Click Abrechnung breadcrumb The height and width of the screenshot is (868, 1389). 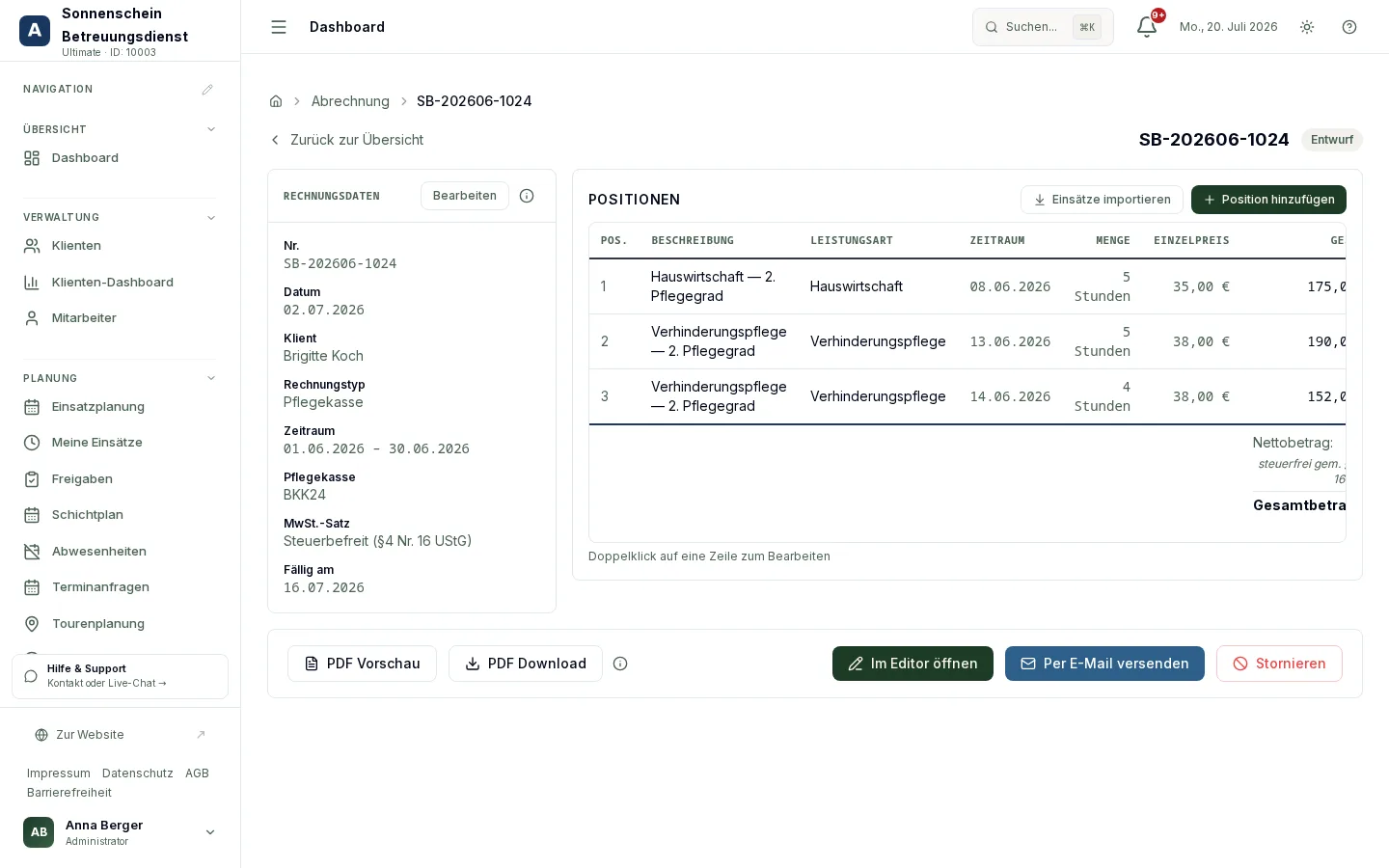pos(350,101)
